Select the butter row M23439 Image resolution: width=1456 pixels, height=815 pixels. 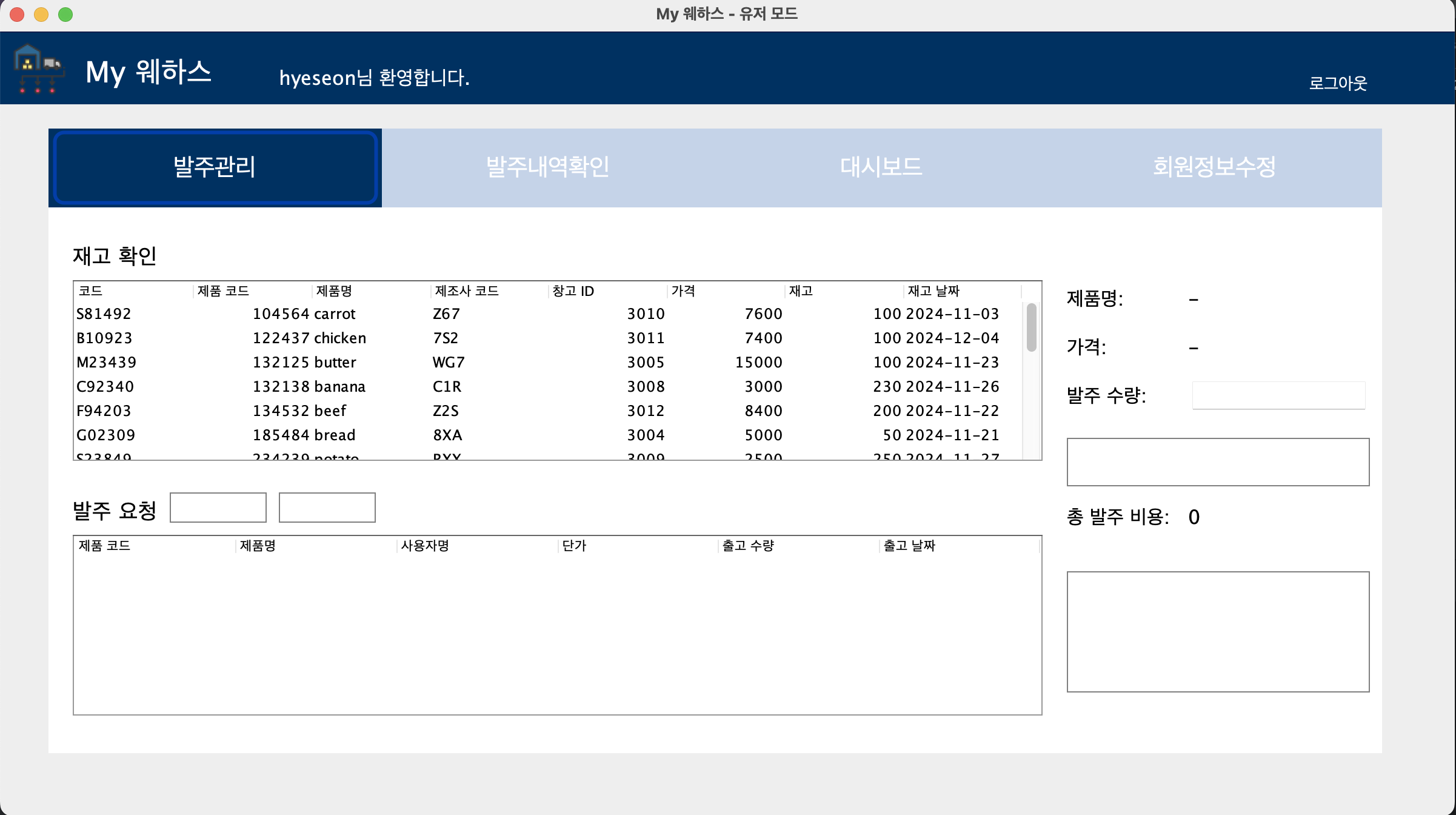[x=548, y=363]
